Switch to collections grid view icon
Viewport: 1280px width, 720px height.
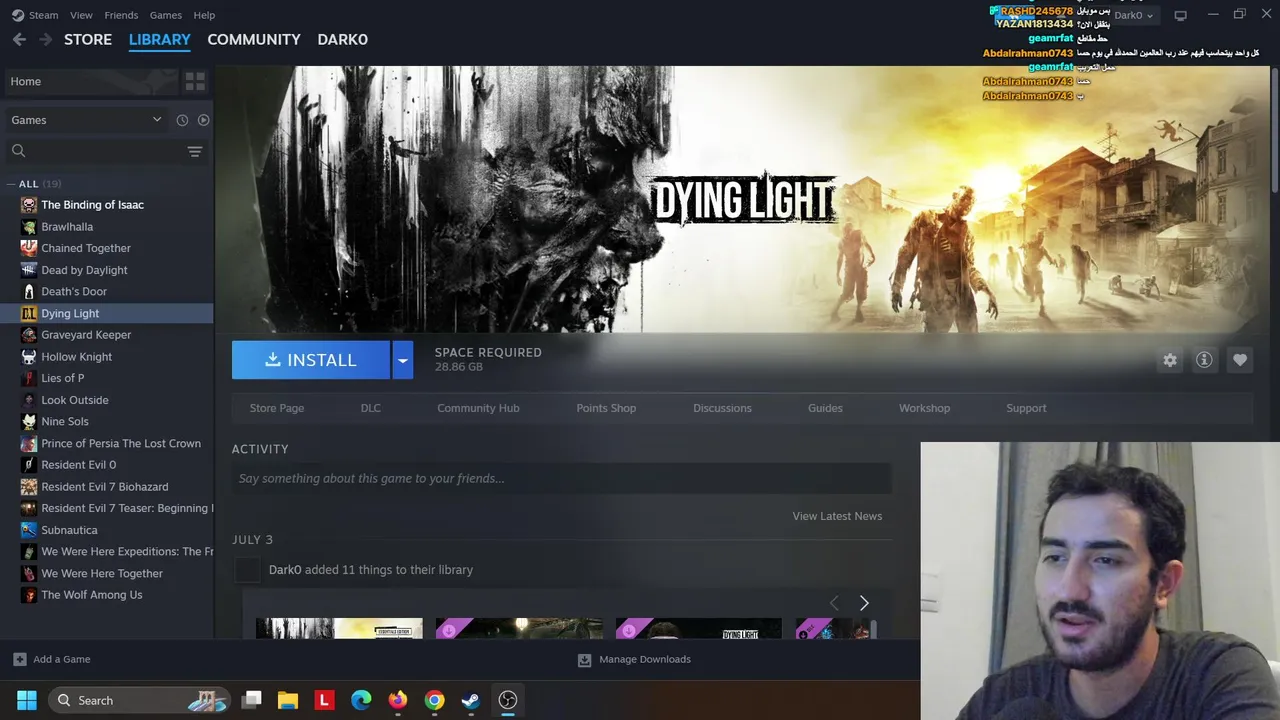(195, 81)
